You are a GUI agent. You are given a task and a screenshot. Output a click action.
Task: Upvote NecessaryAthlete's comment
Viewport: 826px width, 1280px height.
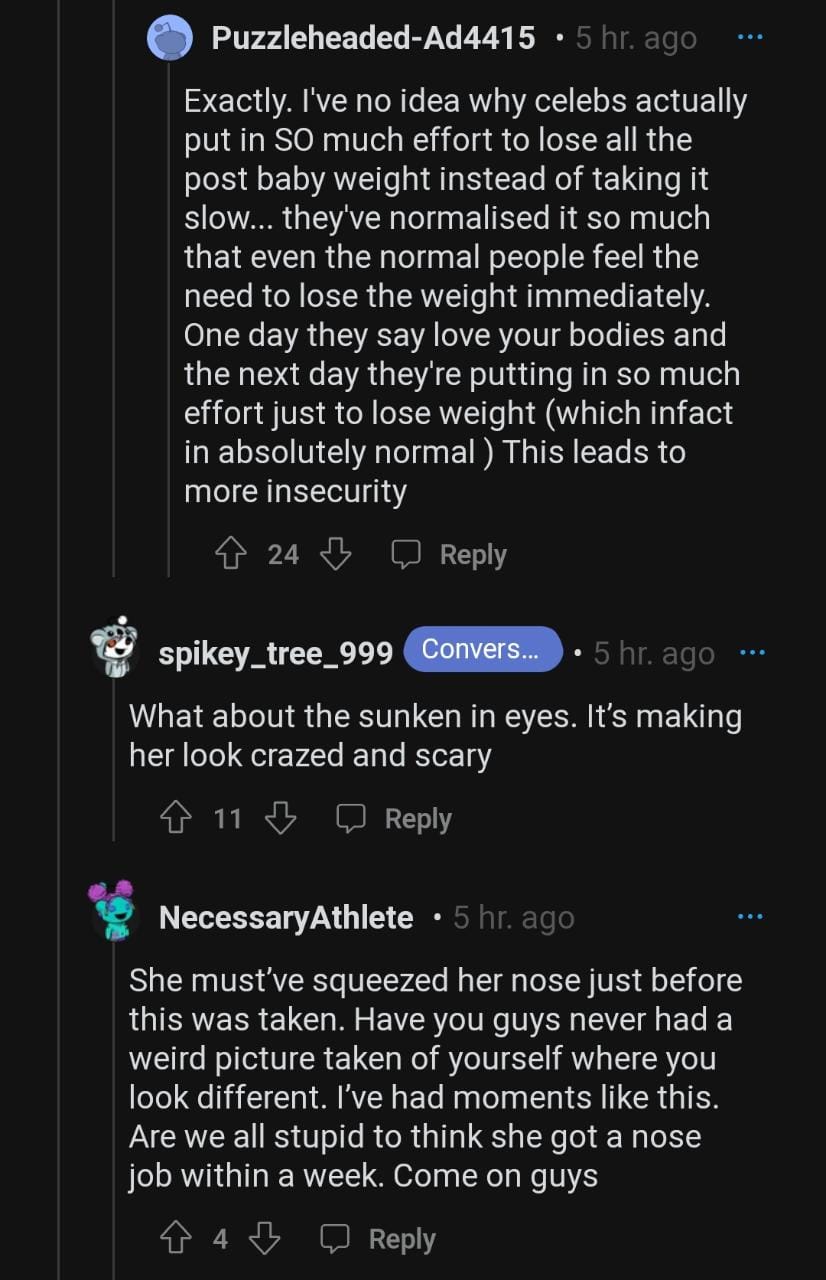point(178,1239)
